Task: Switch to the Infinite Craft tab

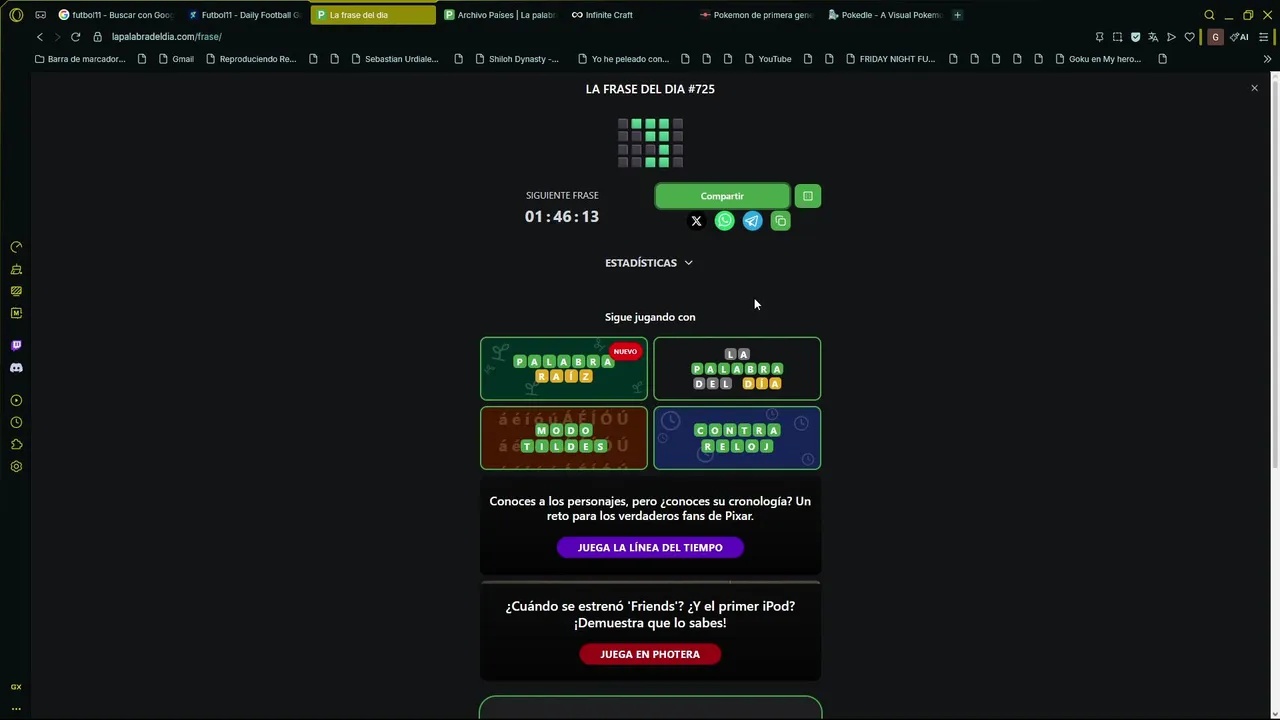Action: click(x=628, y=15)
